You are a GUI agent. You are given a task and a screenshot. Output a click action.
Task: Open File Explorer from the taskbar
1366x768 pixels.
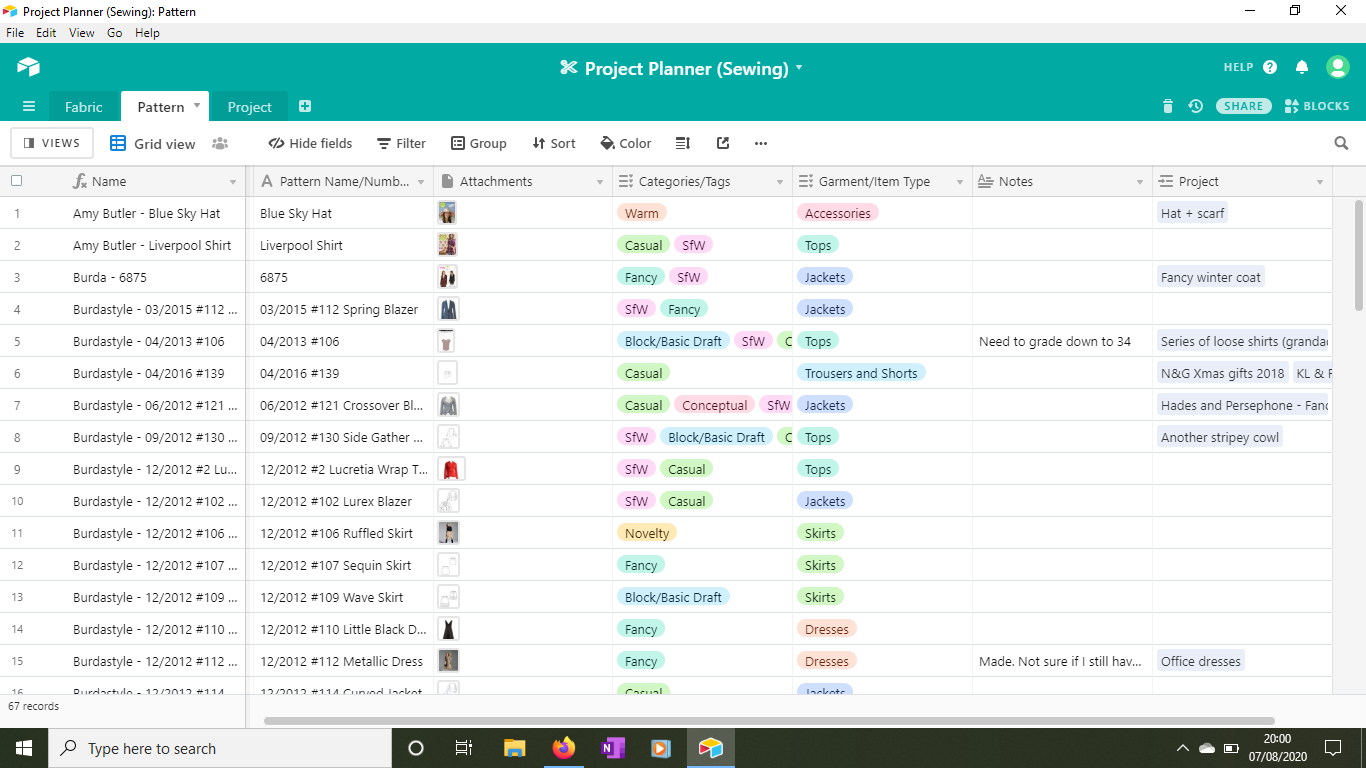click(515, 748)
